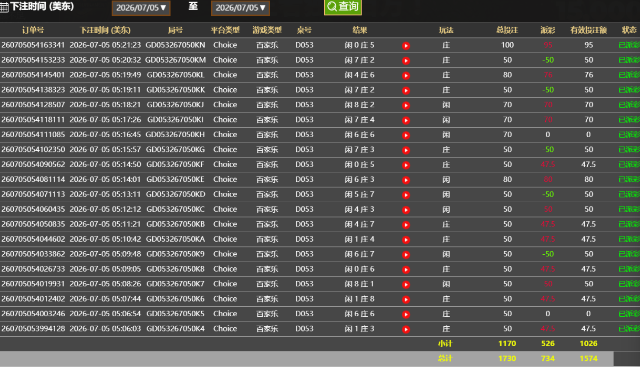Viewport: 640px width, 367px height.
Task: Open the start date dropdown 2026/07/05
Action: click(141, 8)
